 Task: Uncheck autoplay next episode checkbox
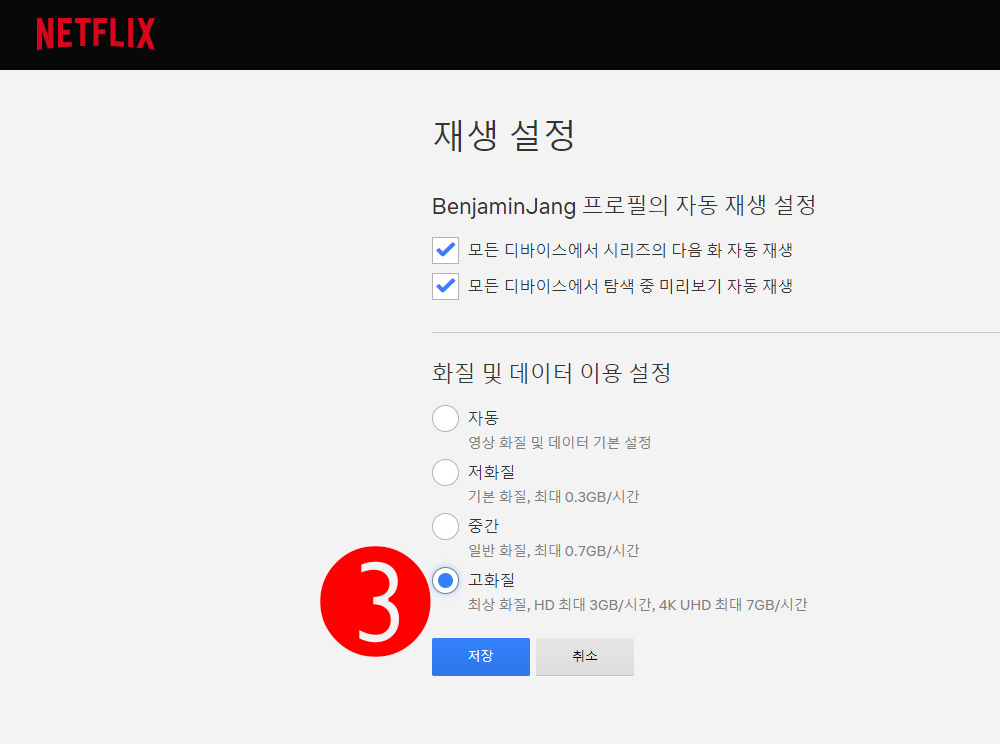[445, 250]
